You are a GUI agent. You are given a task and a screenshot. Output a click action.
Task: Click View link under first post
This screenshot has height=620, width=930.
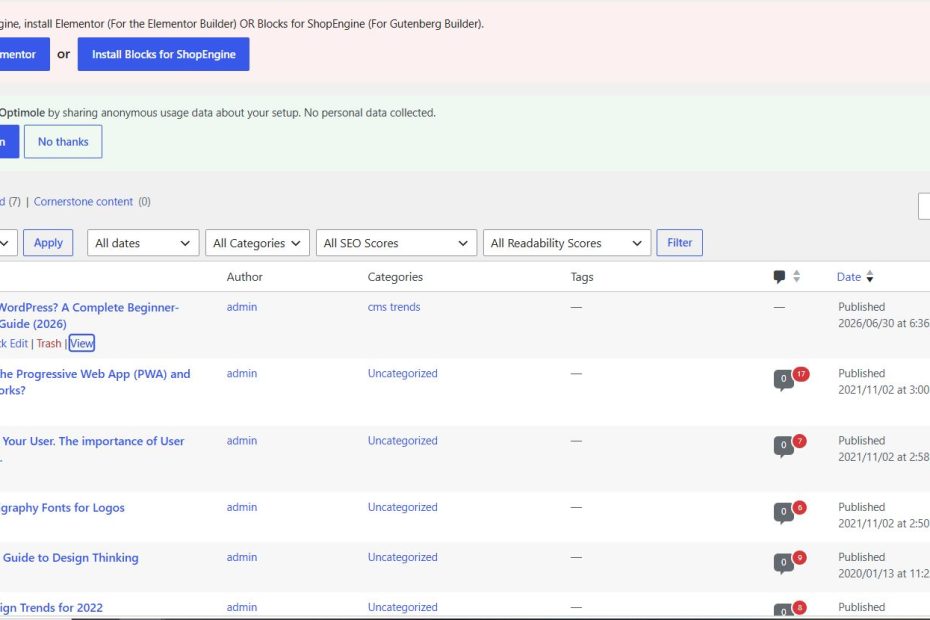(x=81, y=344)
